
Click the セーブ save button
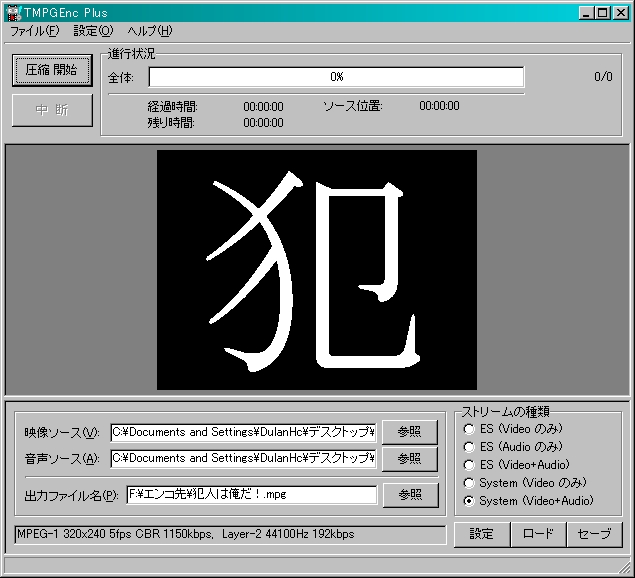click(x=595, y=534)
